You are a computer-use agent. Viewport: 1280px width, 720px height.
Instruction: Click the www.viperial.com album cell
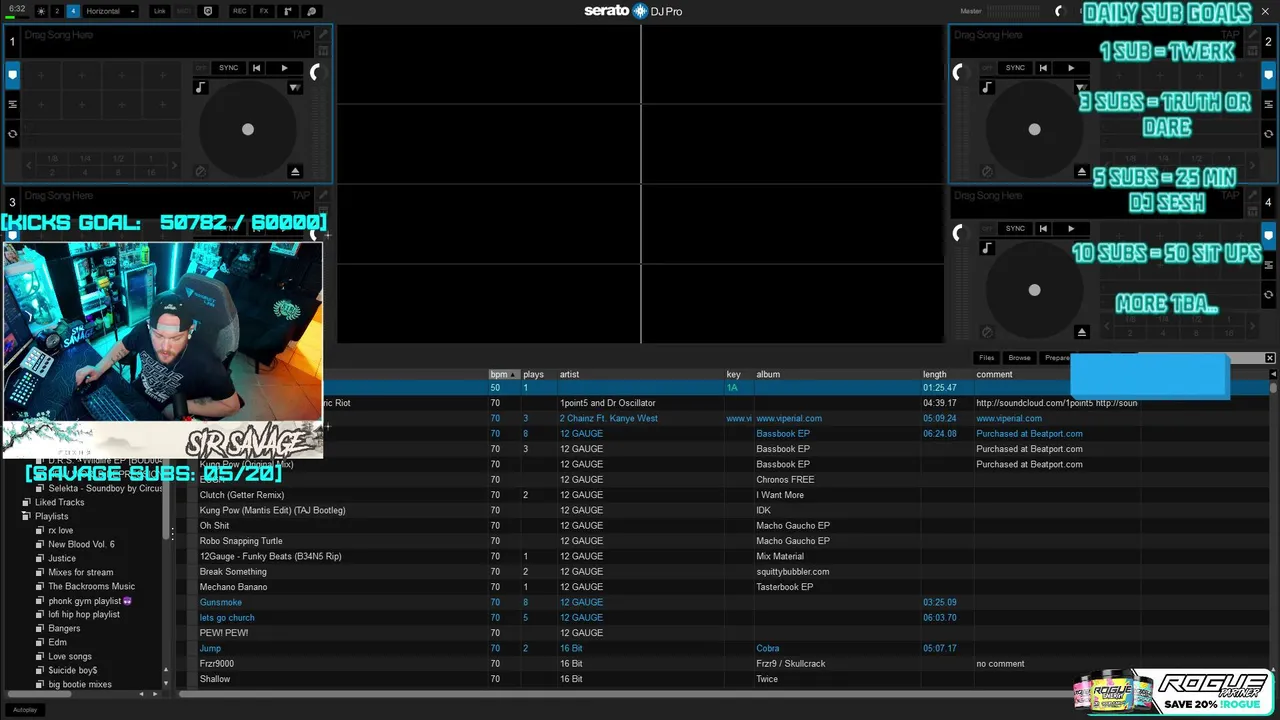pyautogui.click(x=789, y=418)
